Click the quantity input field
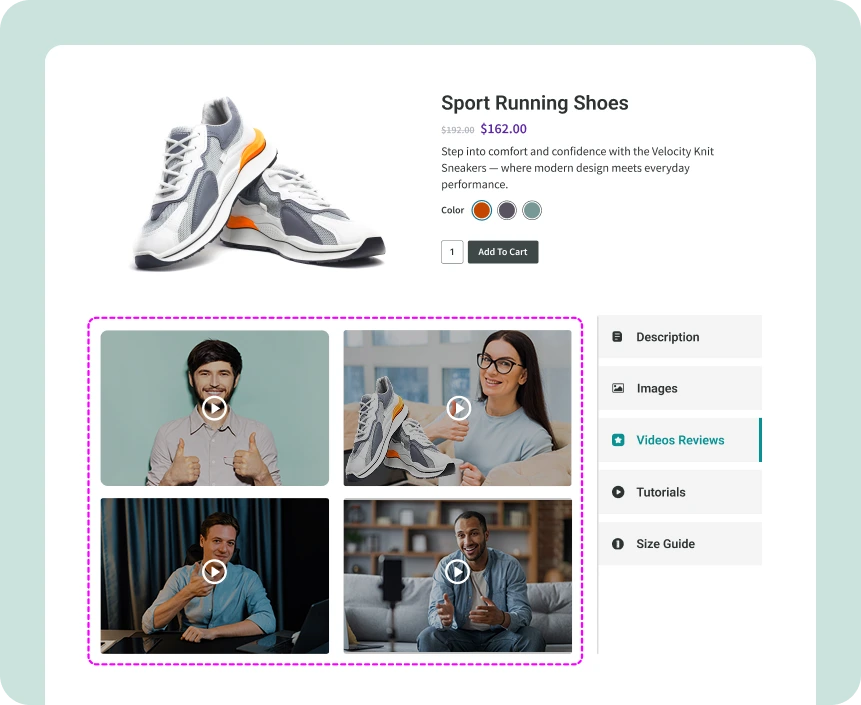 point(452,252)
